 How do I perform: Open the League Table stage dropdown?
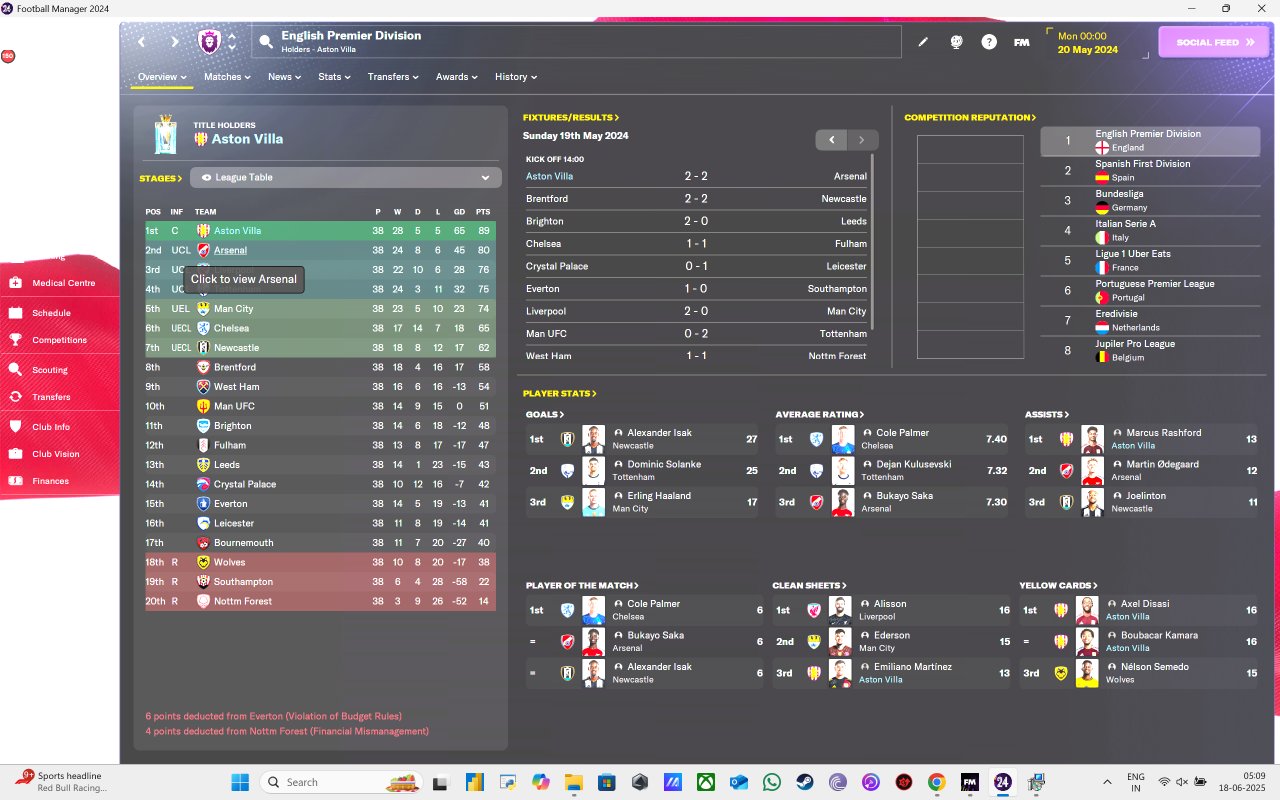click(x=346, y=178)
